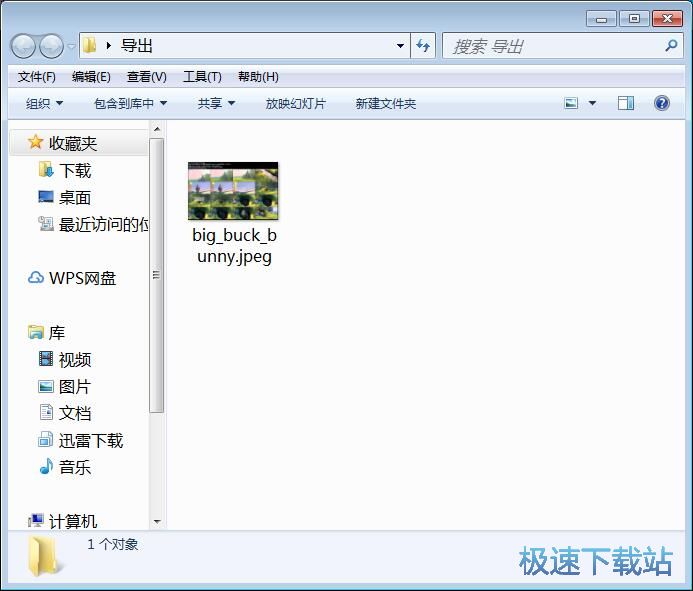
Task: Click the navigation pane scrollbar thumb
Action: click(x=156, y=275)
